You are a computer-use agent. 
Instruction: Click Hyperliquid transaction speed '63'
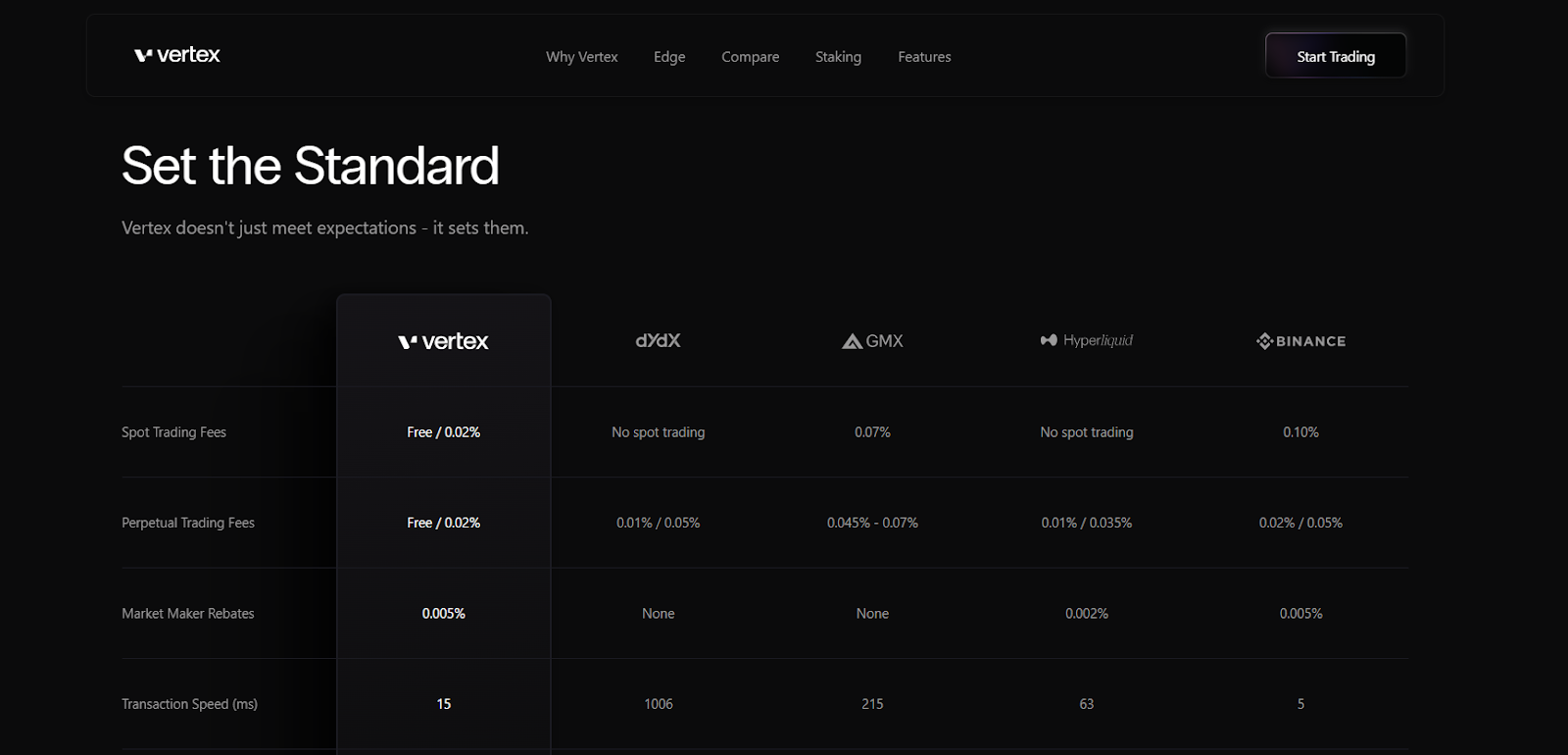(x=1087, y=704)
